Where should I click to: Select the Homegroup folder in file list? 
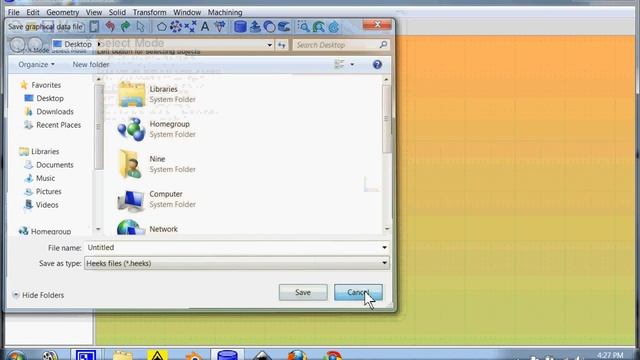click(x=157, y=129)
